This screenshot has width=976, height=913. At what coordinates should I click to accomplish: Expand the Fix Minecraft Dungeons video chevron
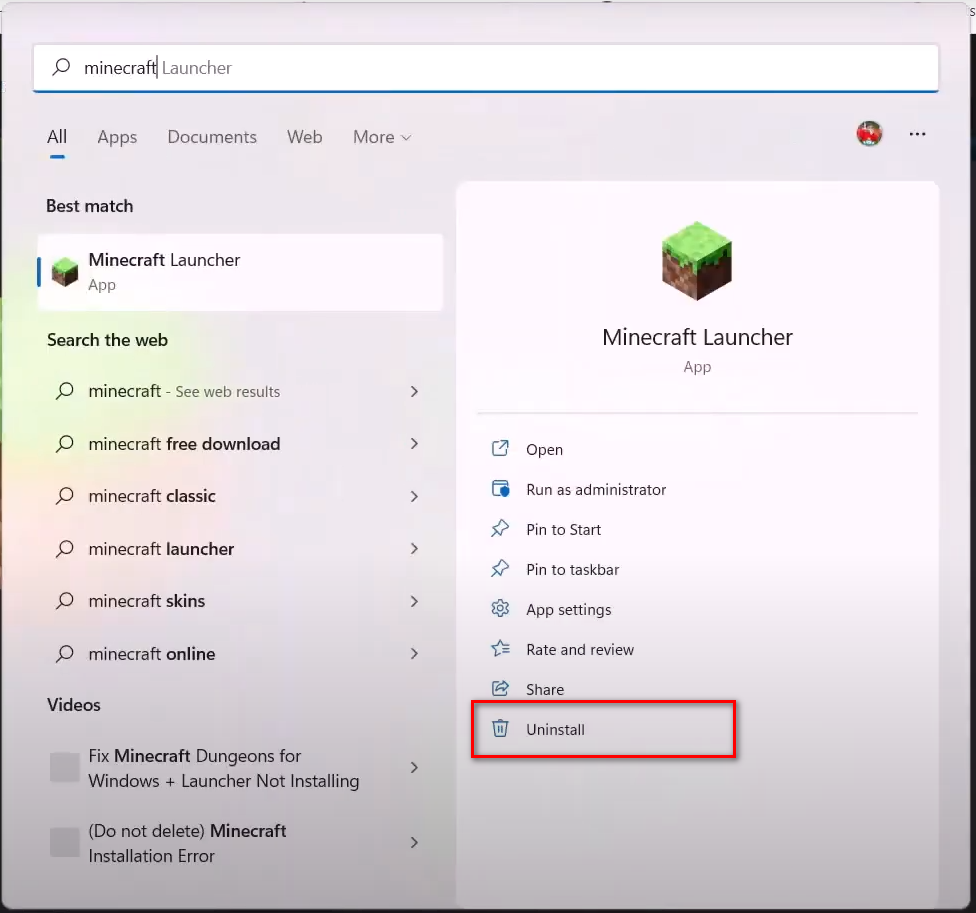tap(415, 767)
